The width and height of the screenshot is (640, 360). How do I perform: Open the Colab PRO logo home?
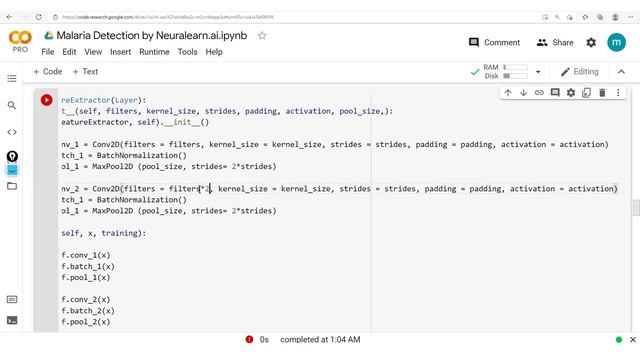(20, 41)
